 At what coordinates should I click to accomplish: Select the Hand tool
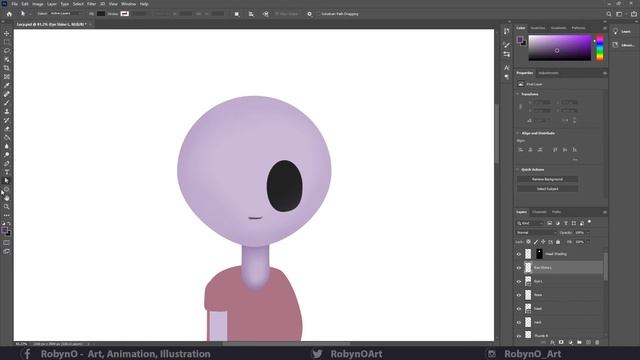click(7, 198)
